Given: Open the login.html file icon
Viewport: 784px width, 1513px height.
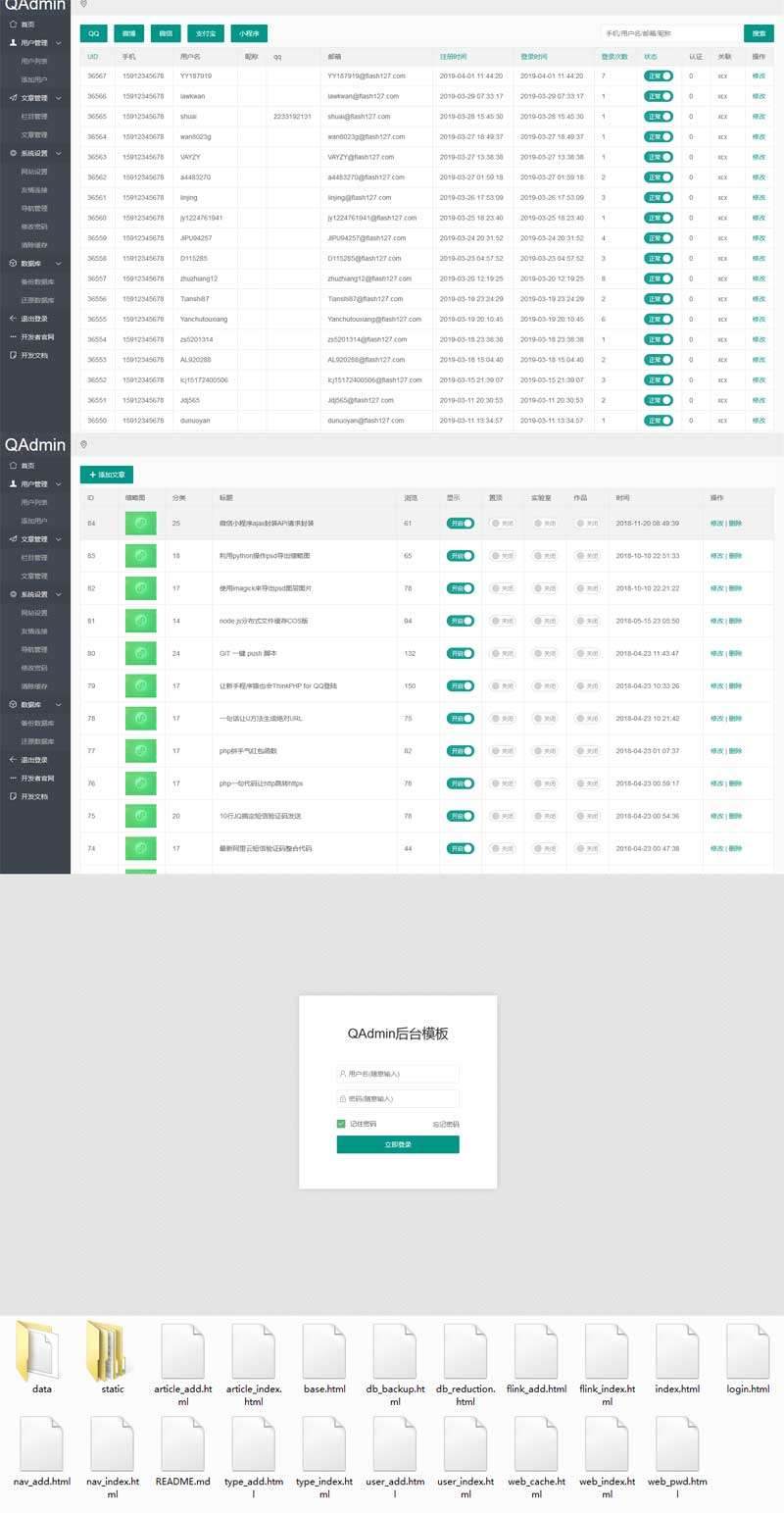Looking at the screenshot, I should pos(748,1351).
